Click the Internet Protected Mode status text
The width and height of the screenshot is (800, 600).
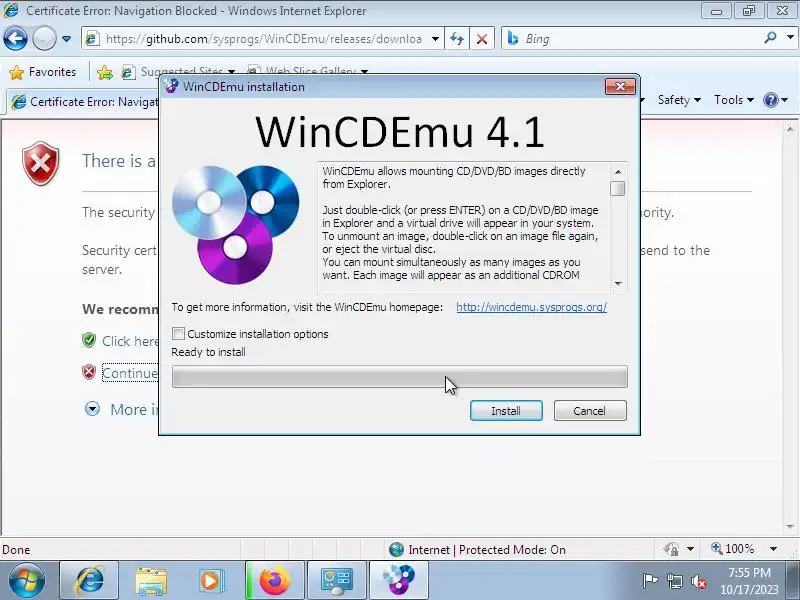point(487,549)
